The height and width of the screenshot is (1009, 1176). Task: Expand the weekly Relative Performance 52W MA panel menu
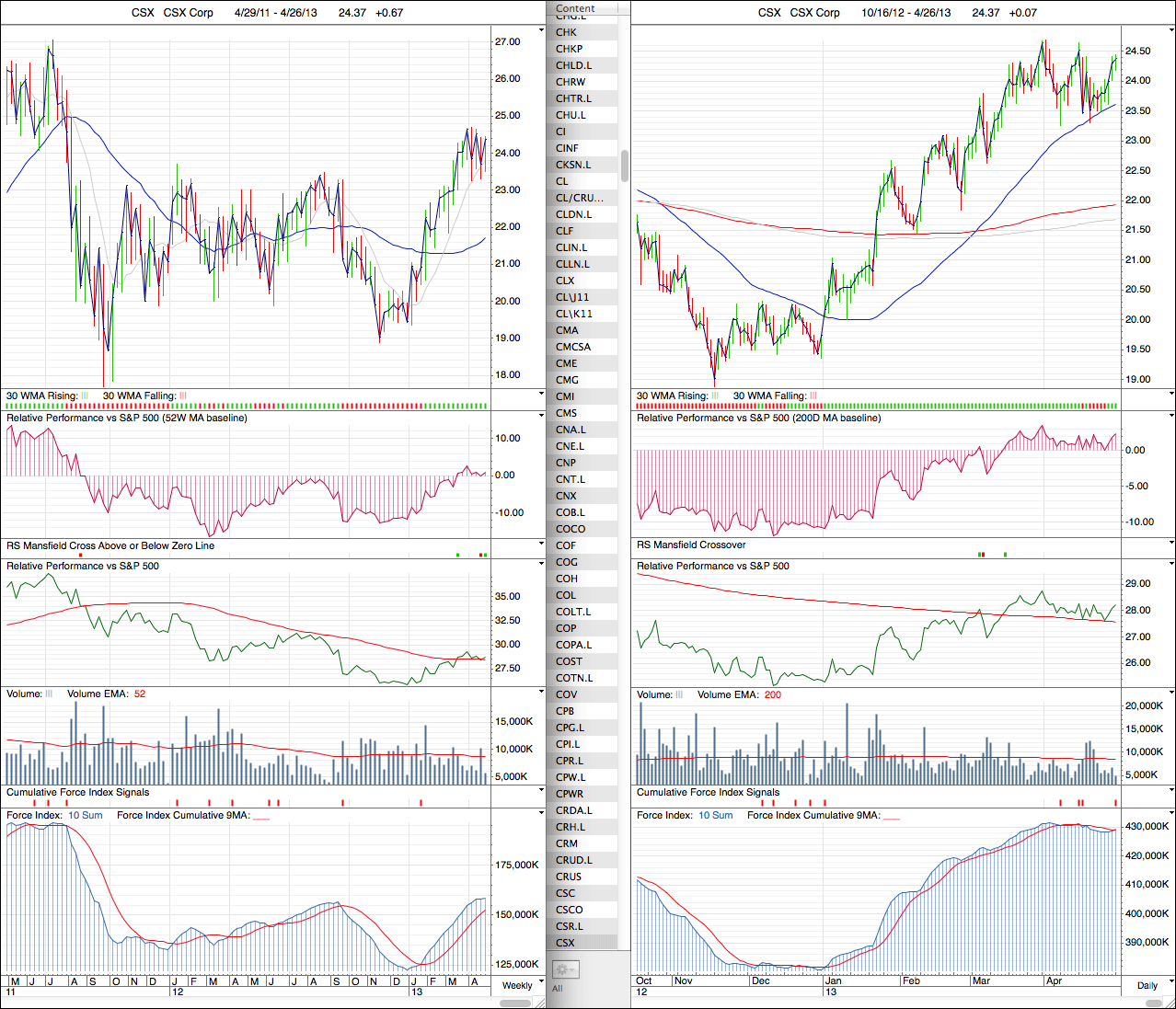tap(541, 418)
